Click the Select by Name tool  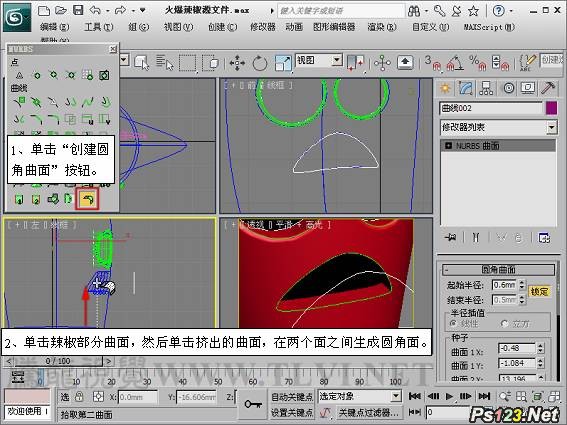pos(165,62)
